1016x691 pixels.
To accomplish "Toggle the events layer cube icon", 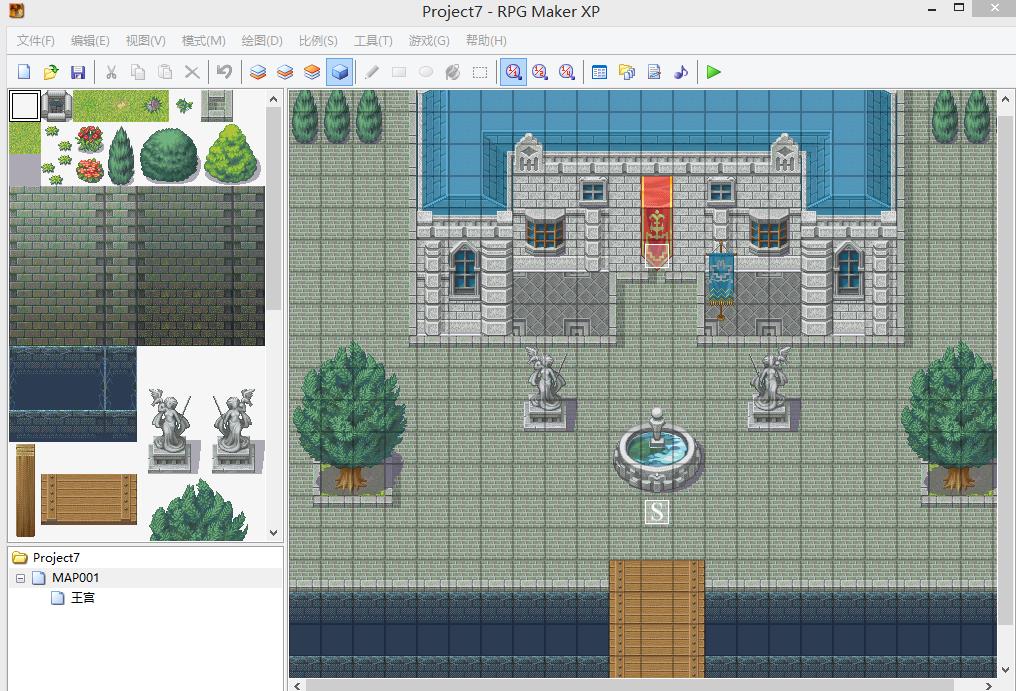I will coord(340,72).
